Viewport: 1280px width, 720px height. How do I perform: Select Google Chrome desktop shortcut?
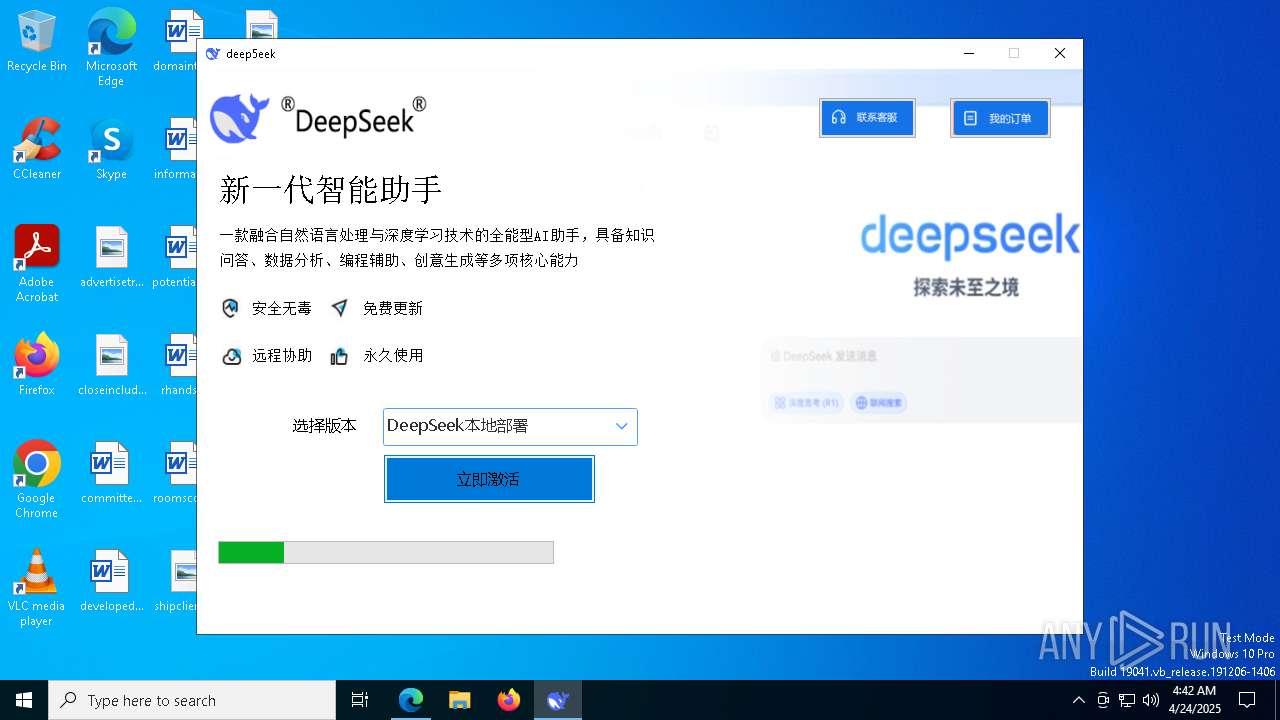click(x=37, y=480)
